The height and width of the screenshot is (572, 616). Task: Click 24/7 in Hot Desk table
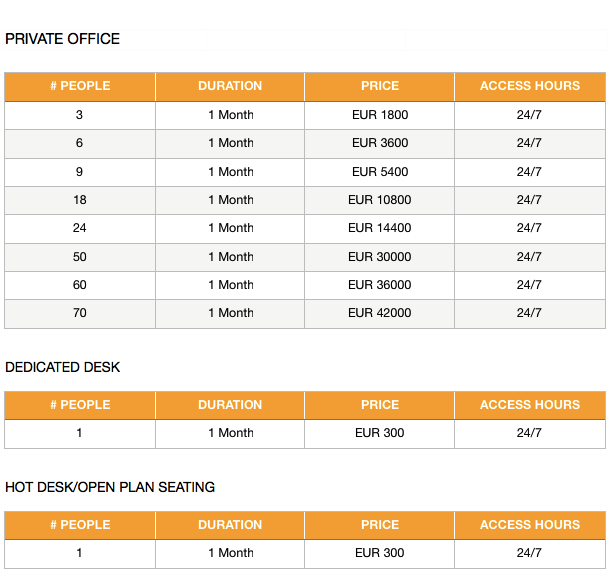(529, 553)
